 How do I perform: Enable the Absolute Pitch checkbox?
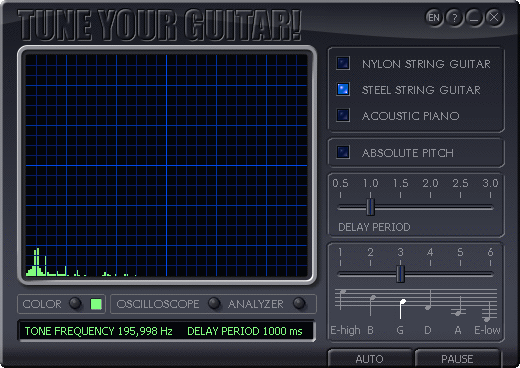pos(343,152)
